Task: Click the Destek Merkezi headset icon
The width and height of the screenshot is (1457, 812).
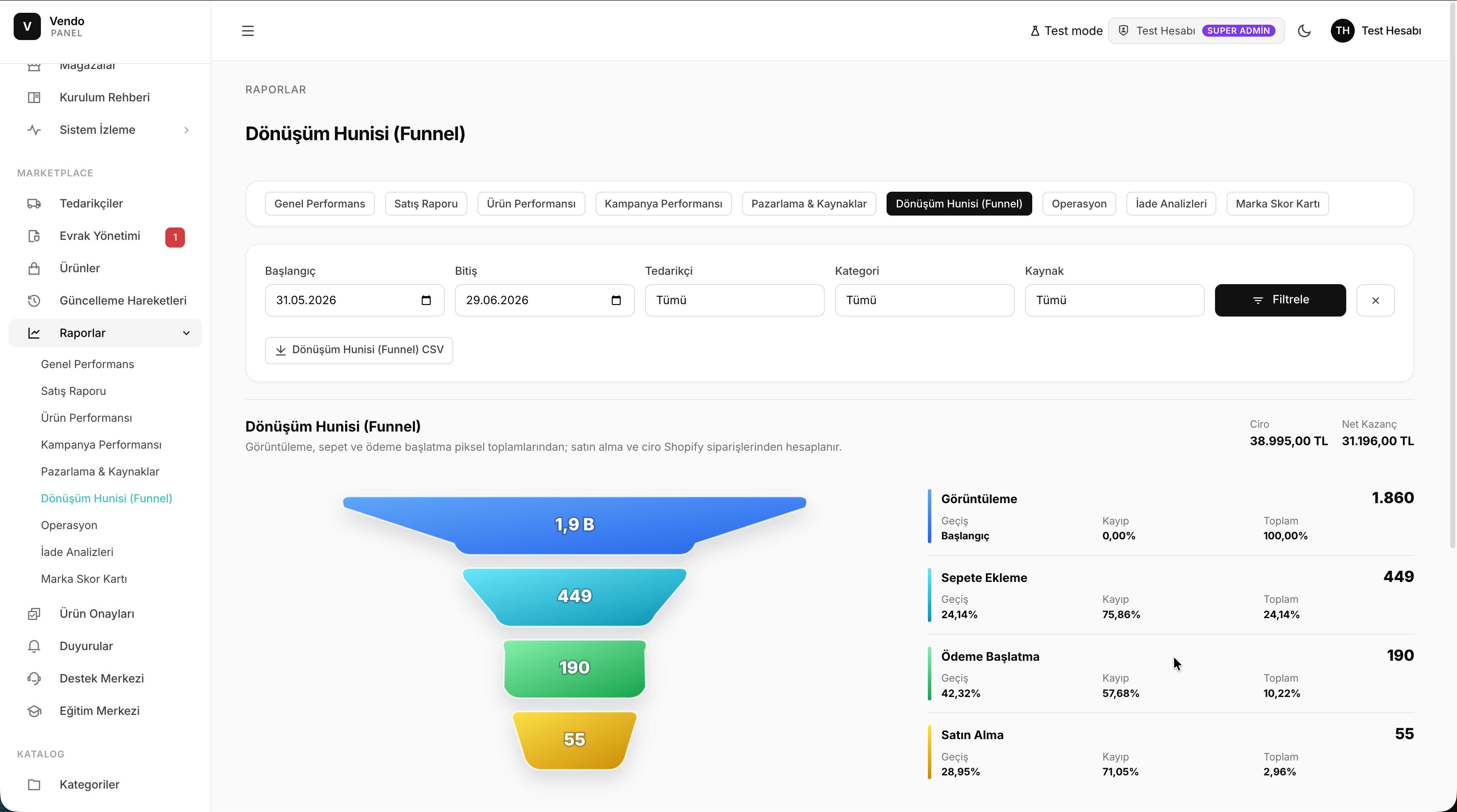Action: click(x=34, y=679)
